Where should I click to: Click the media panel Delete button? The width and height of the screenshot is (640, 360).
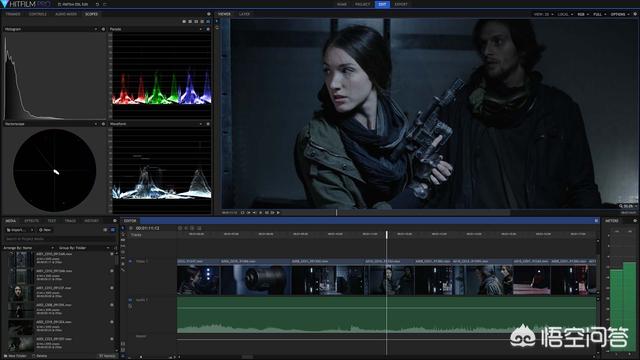tap(40, 356)
